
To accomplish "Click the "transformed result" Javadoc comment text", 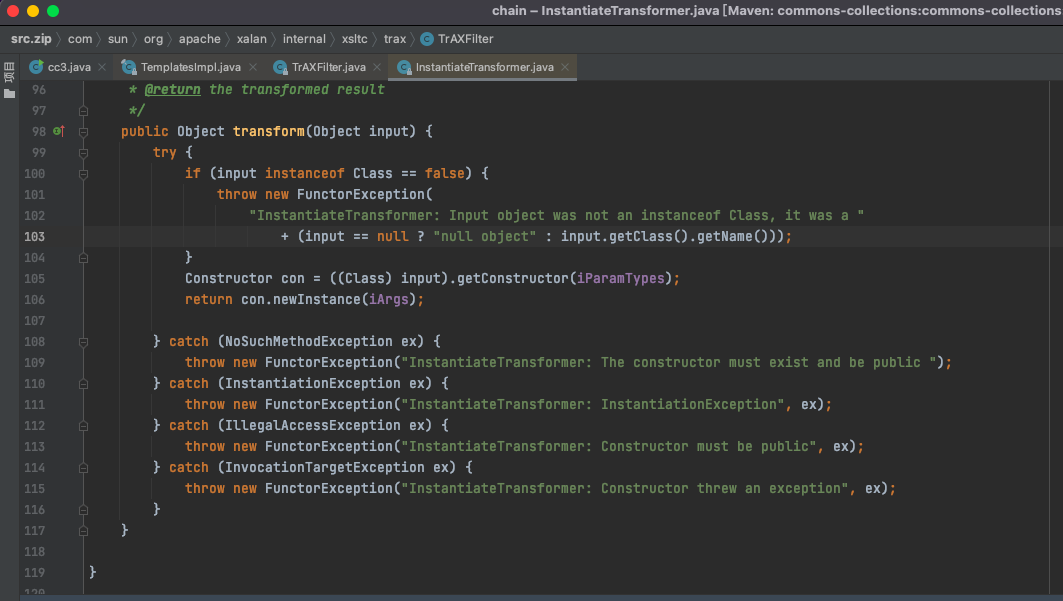I will point(313,89).
